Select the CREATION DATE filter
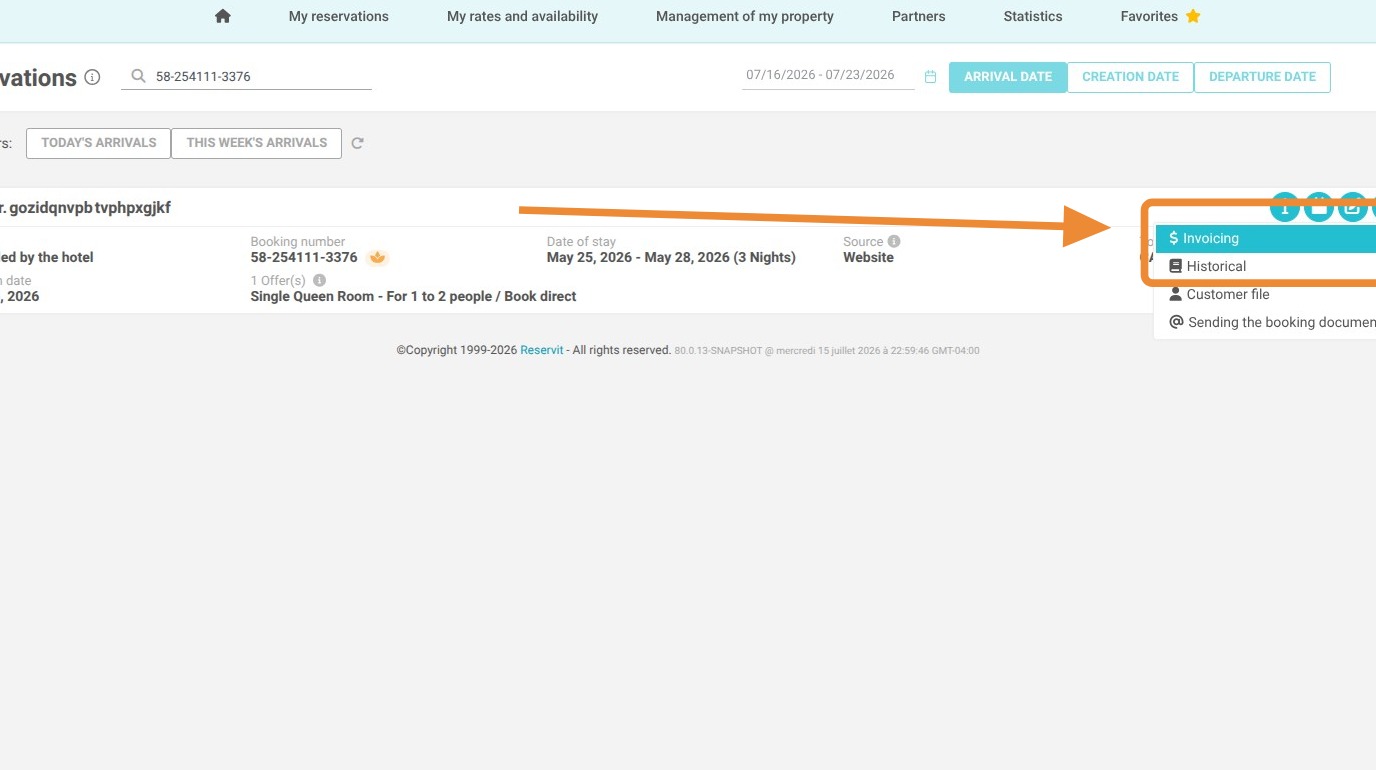1376x770 pixels. pos(1130,77)
